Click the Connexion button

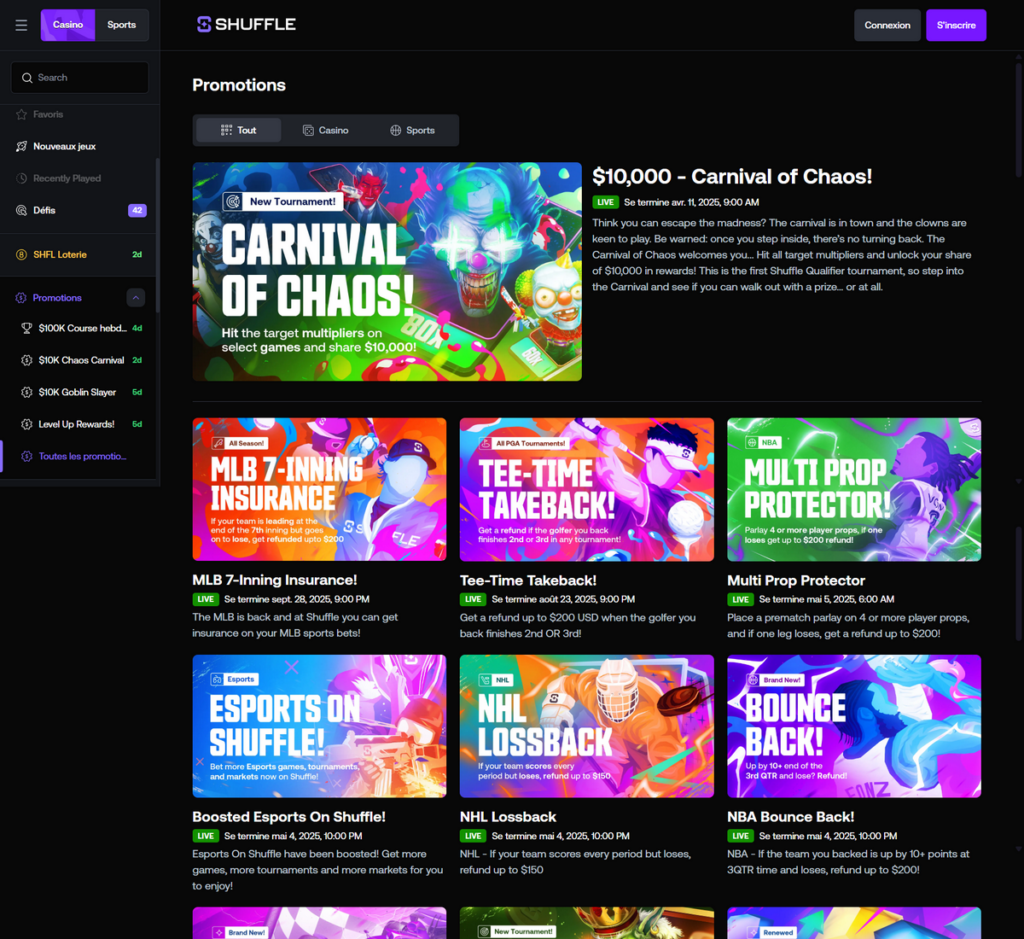[x=888, y=25]
